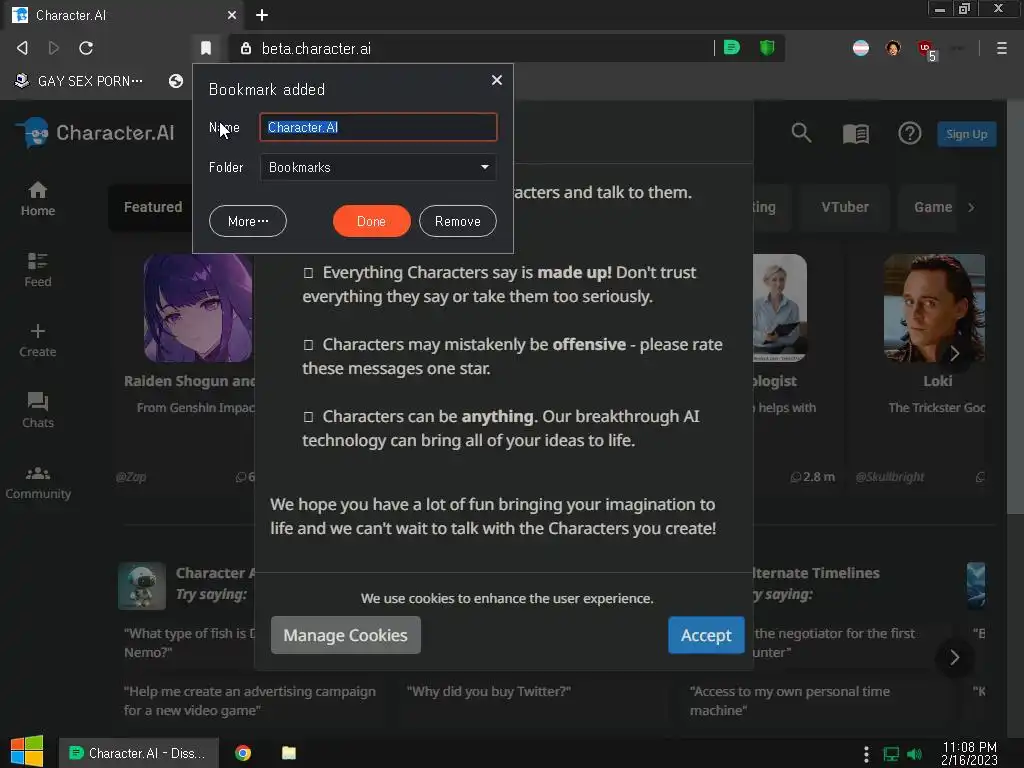
Task: Click Done in the bookmark popup
Action: (x=372, y=221)
